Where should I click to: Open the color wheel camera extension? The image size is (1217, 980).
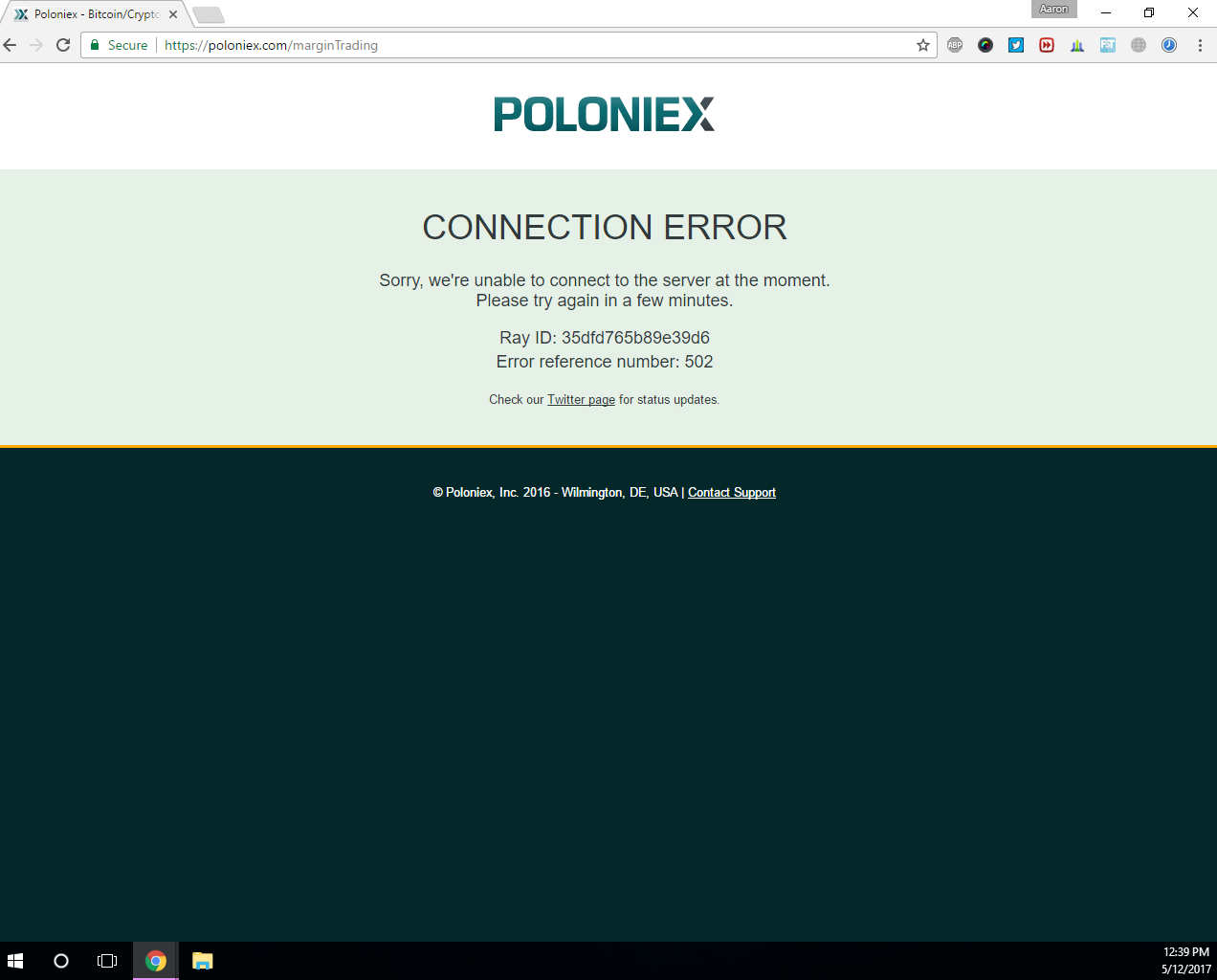[x=985, y=45]
